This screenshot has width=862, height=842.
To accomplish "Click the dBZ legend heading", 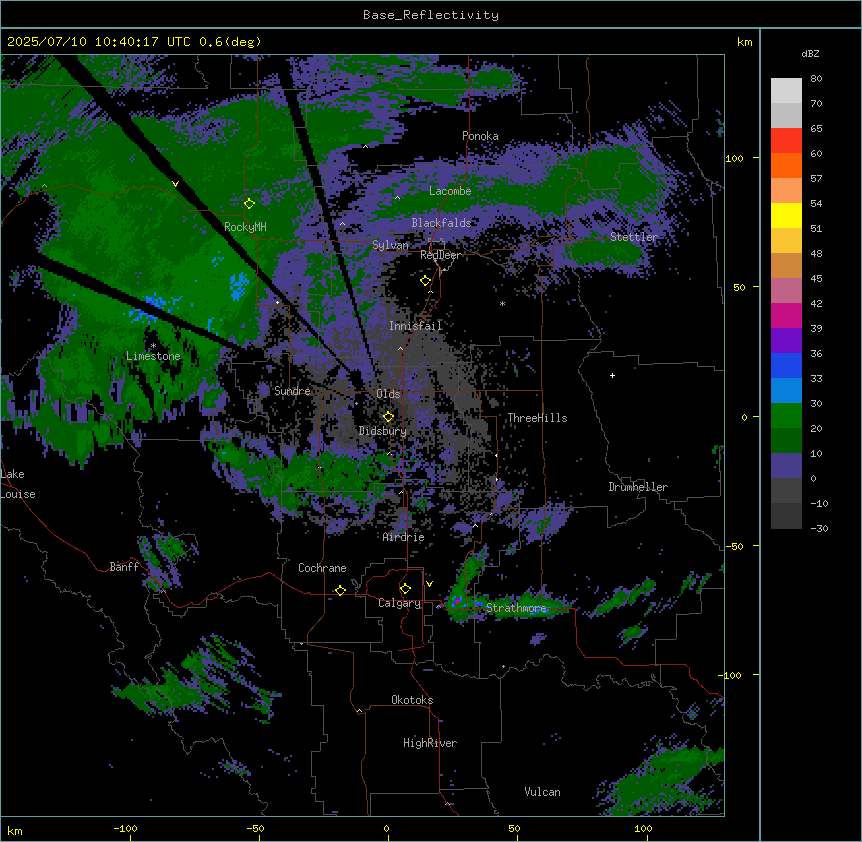I will [x=810, y=53].
